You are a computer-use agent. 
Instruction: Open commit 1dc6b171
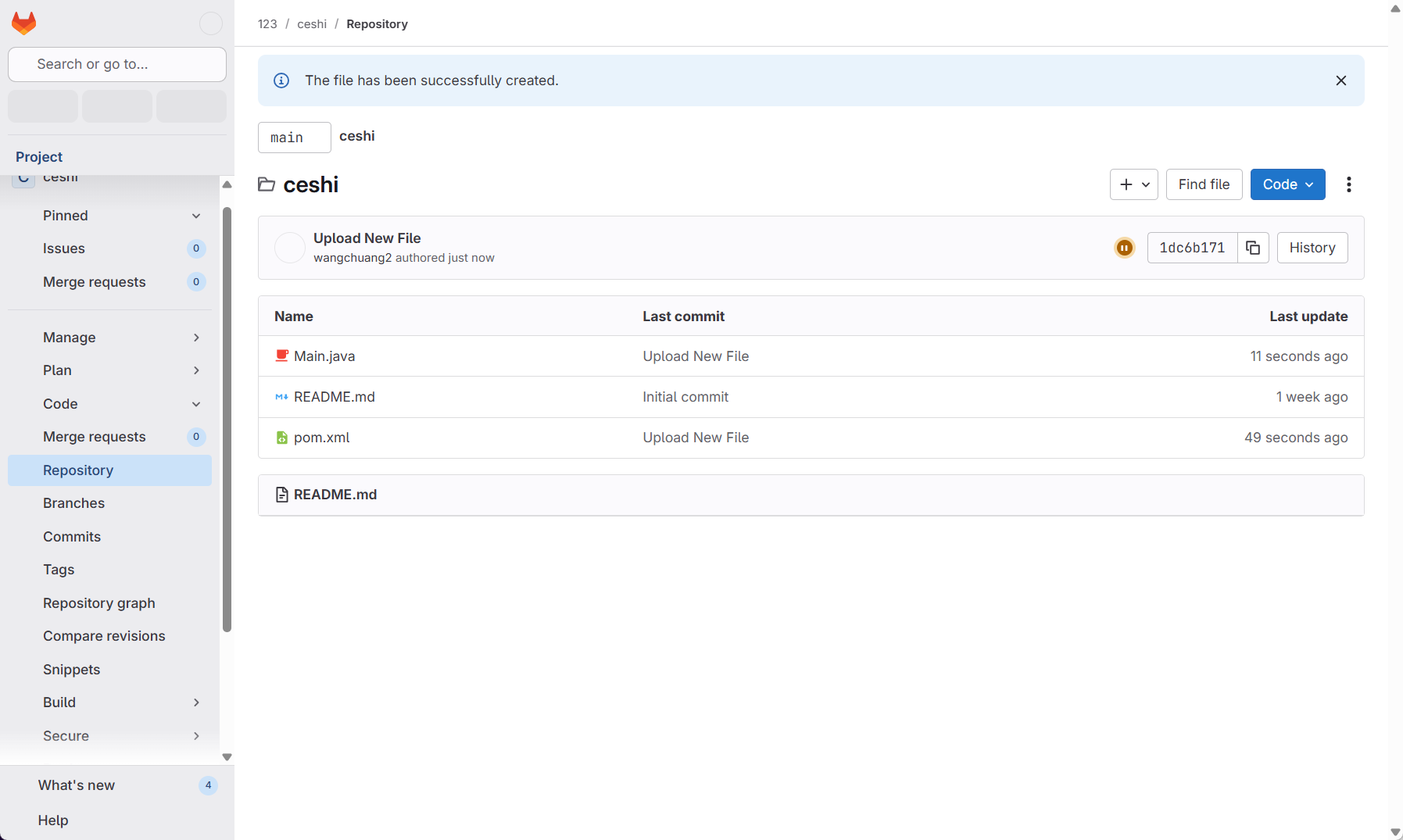(1192, 248)
